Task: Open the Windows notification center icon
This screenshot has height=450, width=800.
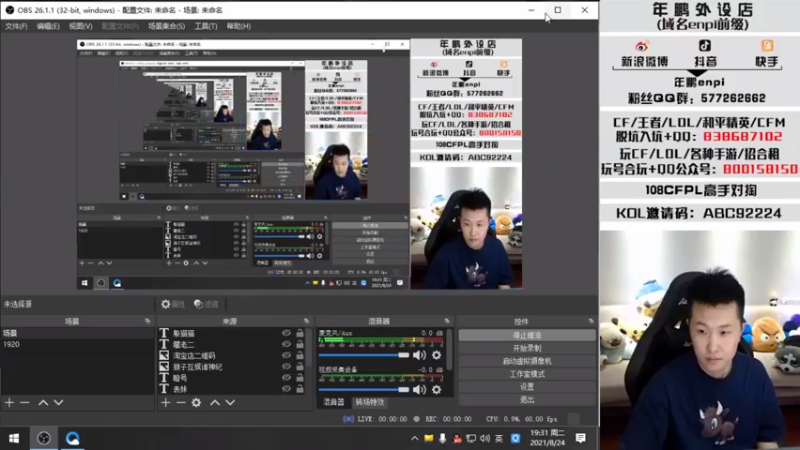Action: click(x=581, y=438)
